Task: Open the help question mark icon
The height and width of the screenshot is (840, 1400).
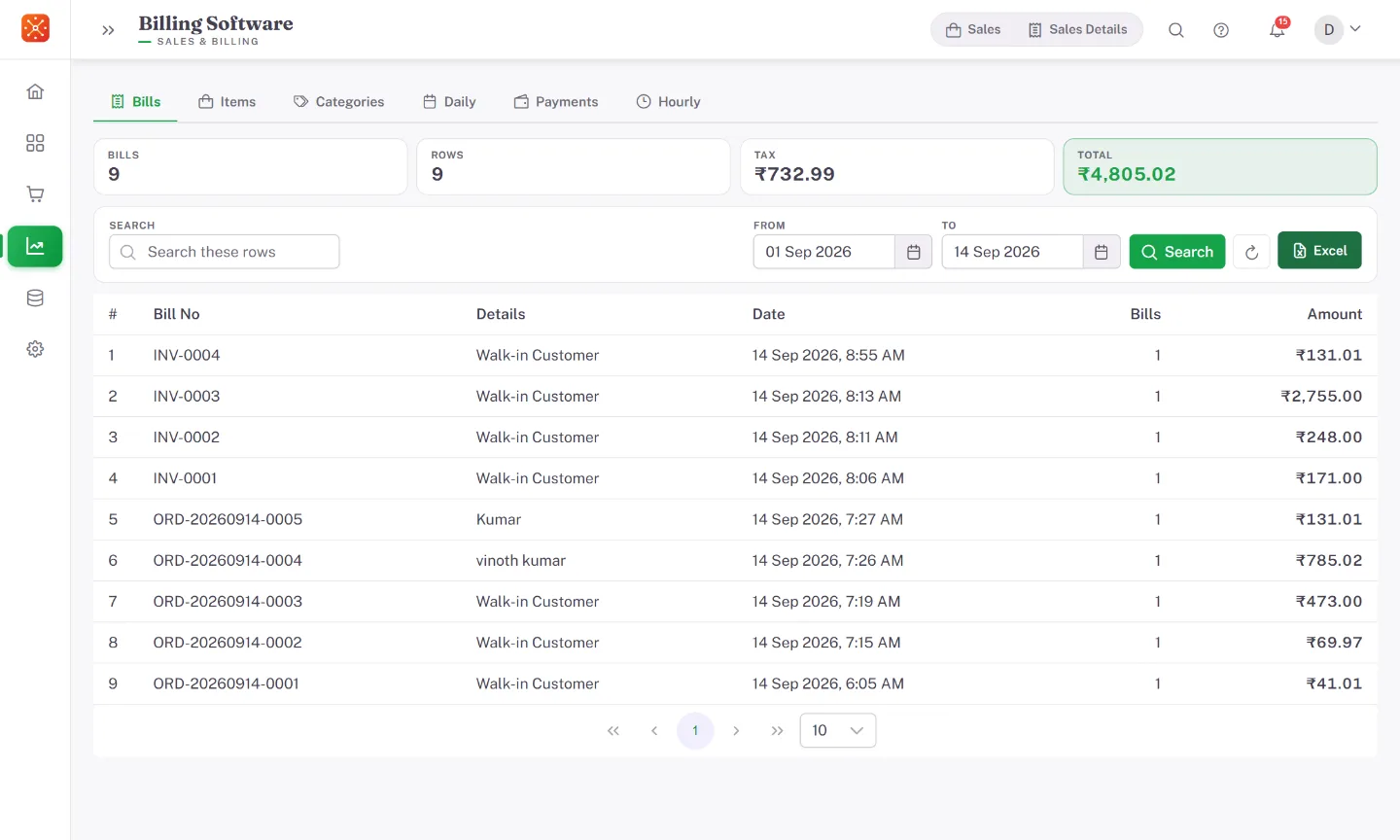Action: [x=1221, y=30]
